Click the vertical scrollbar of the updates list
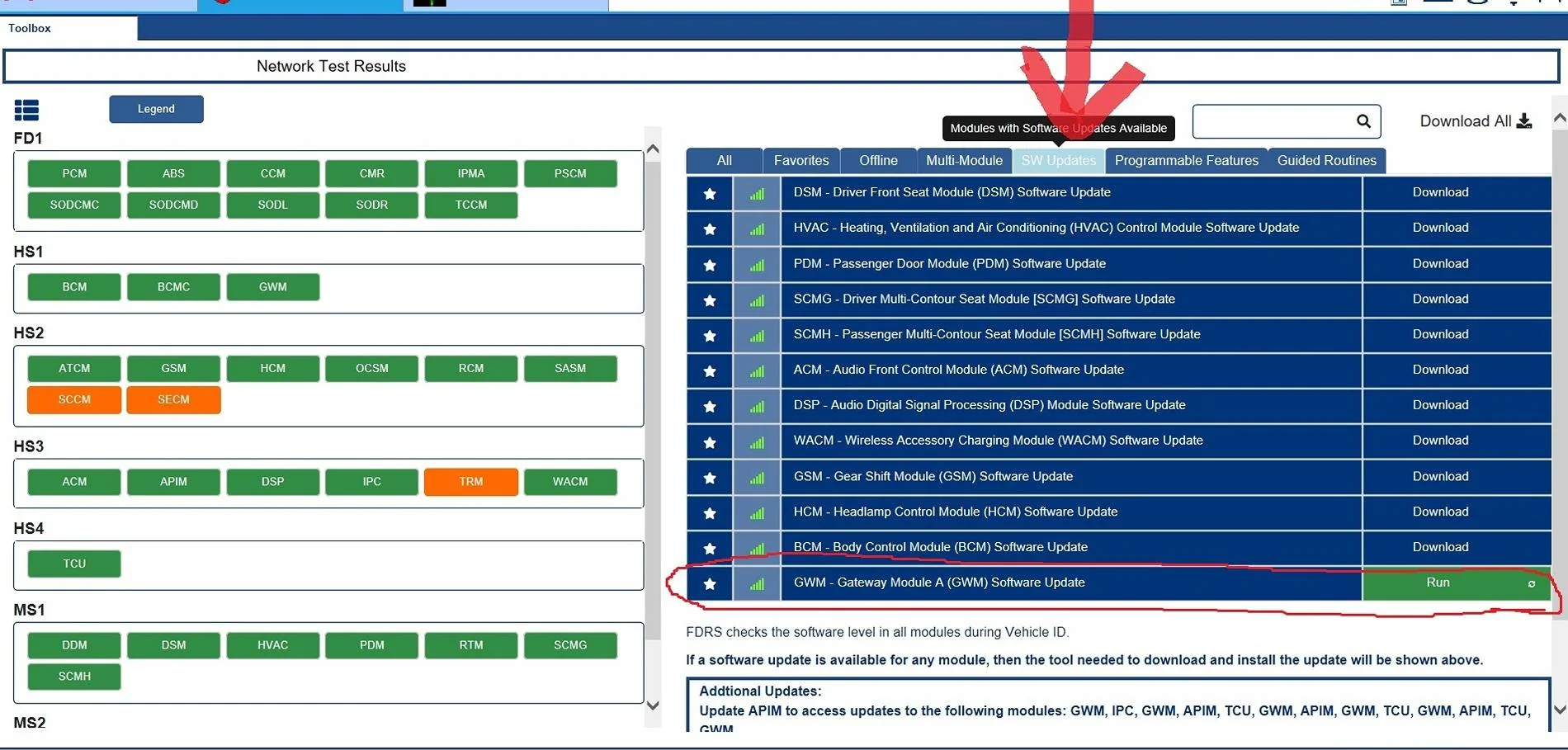The image size is (1568, 750). click(x=1560, y=371)
